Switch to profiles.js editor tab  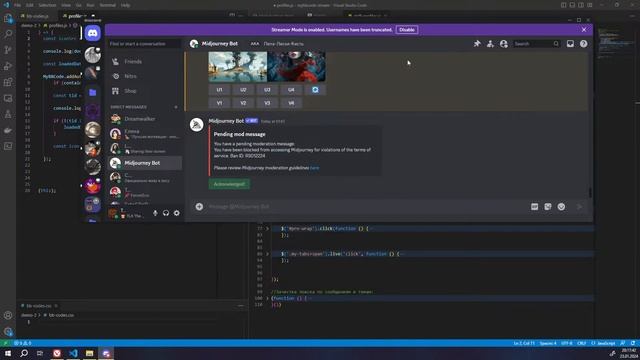pos(75,16)
